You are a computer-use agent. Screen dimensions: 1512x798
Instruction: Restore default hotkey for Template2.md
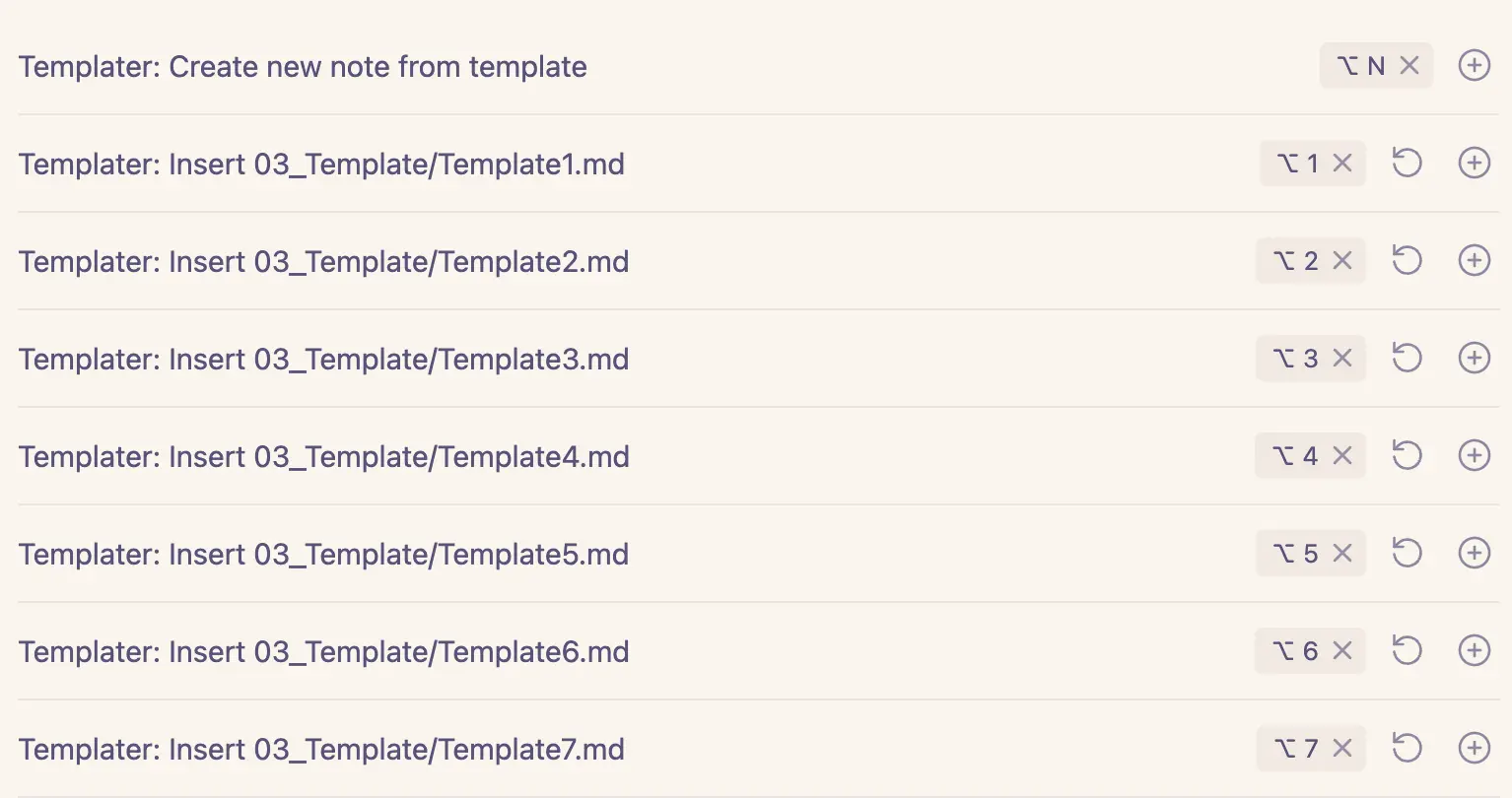click(x=1407, y=260)
